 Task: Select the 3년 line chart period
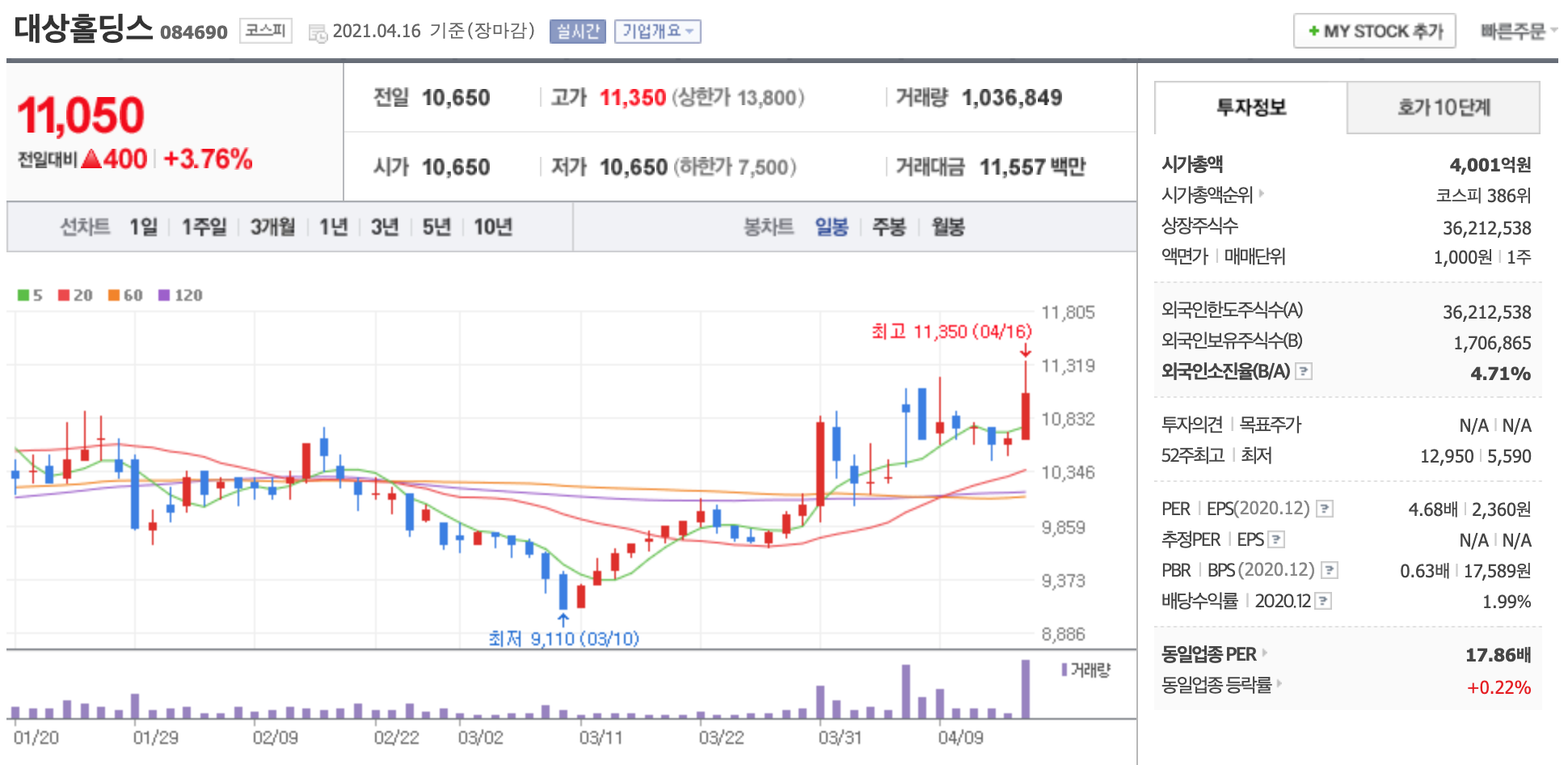coord(385,226)
